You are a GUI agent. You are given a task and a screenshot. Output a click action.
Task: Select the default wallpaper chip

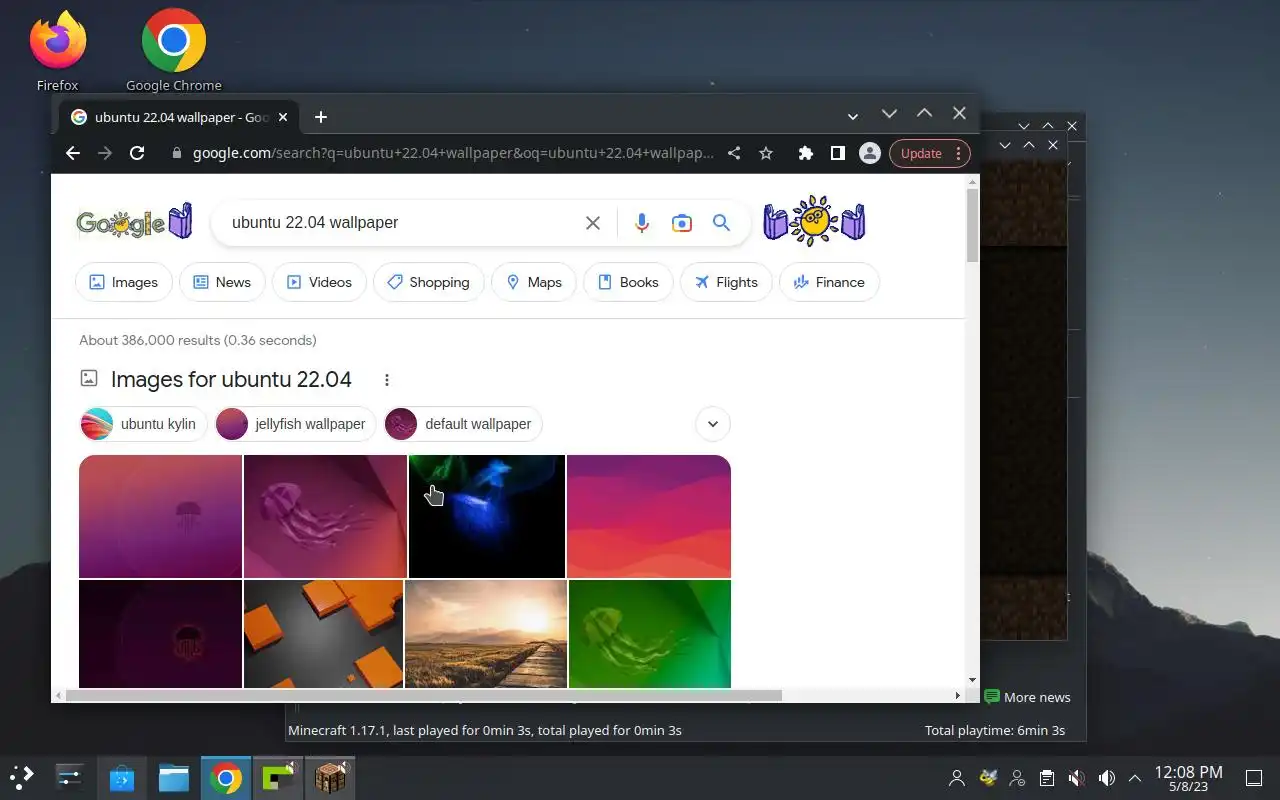pos(463,424)
